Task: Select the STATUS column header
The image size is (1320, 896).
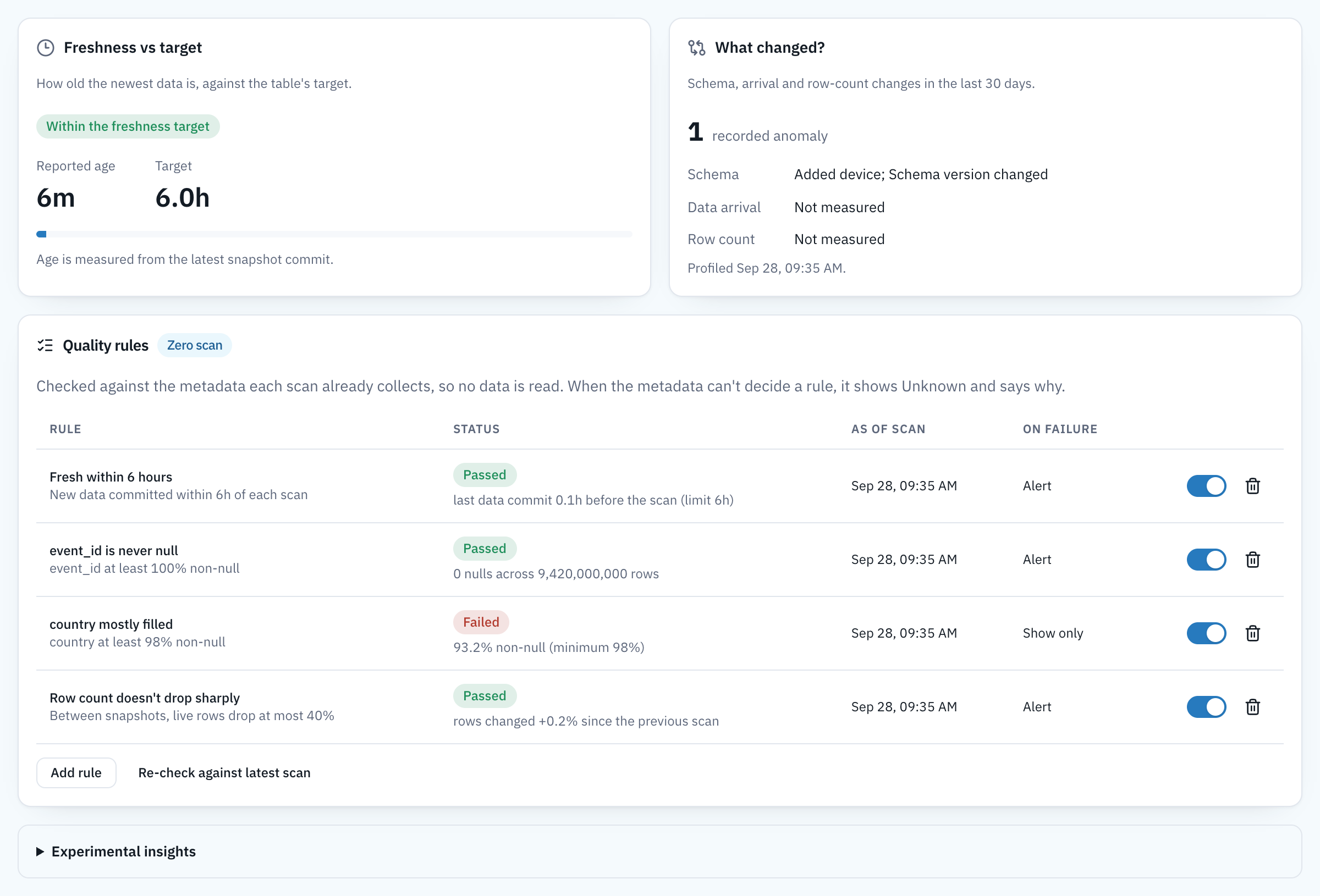Action: point(476,429)
